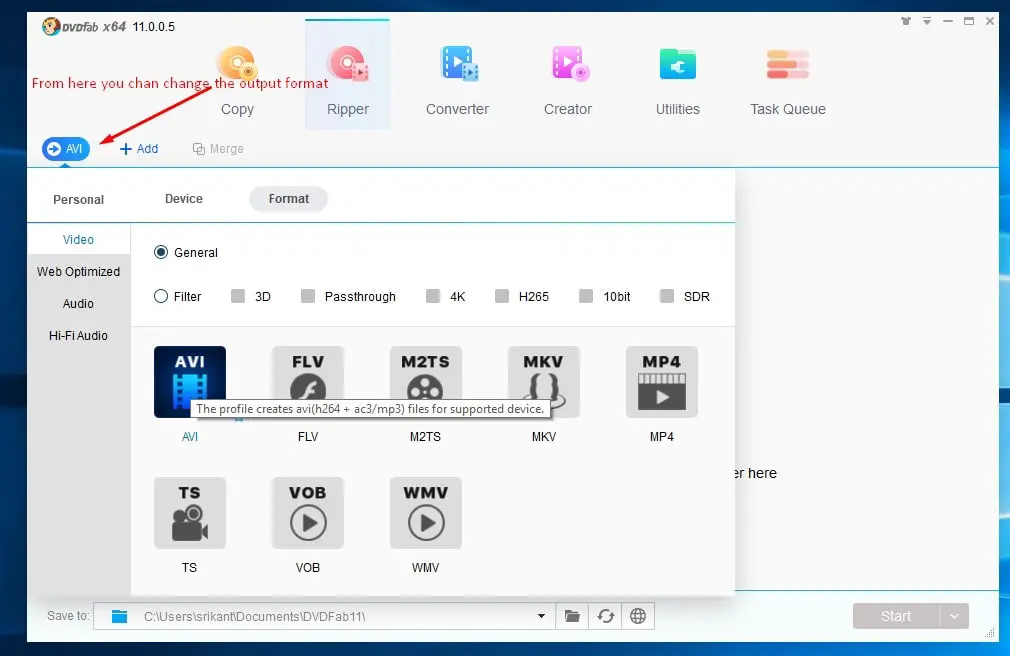Switch to the Device tab

(x=184, y=198)
